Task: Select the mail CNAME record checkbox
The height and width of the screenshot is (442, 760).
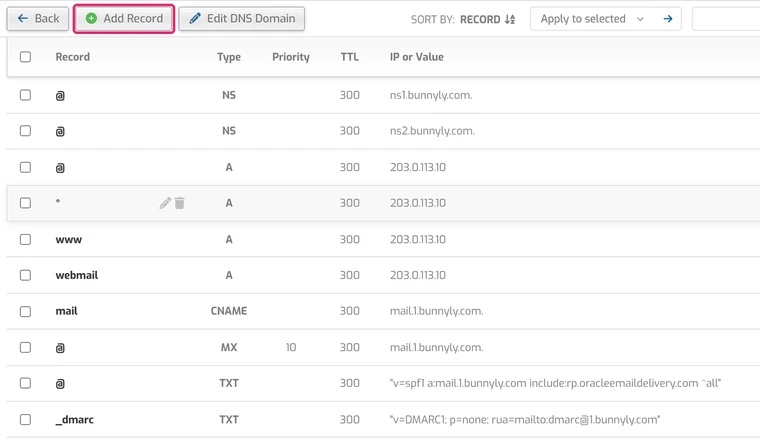Action: [25, 311]
